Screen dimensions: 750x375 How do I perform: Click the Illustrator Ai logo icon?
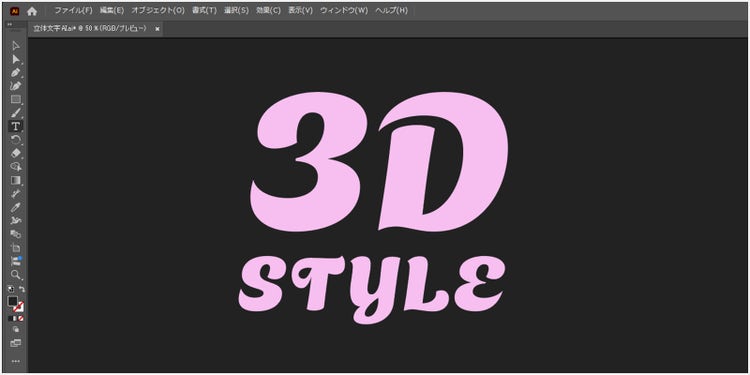coord(14,11)
